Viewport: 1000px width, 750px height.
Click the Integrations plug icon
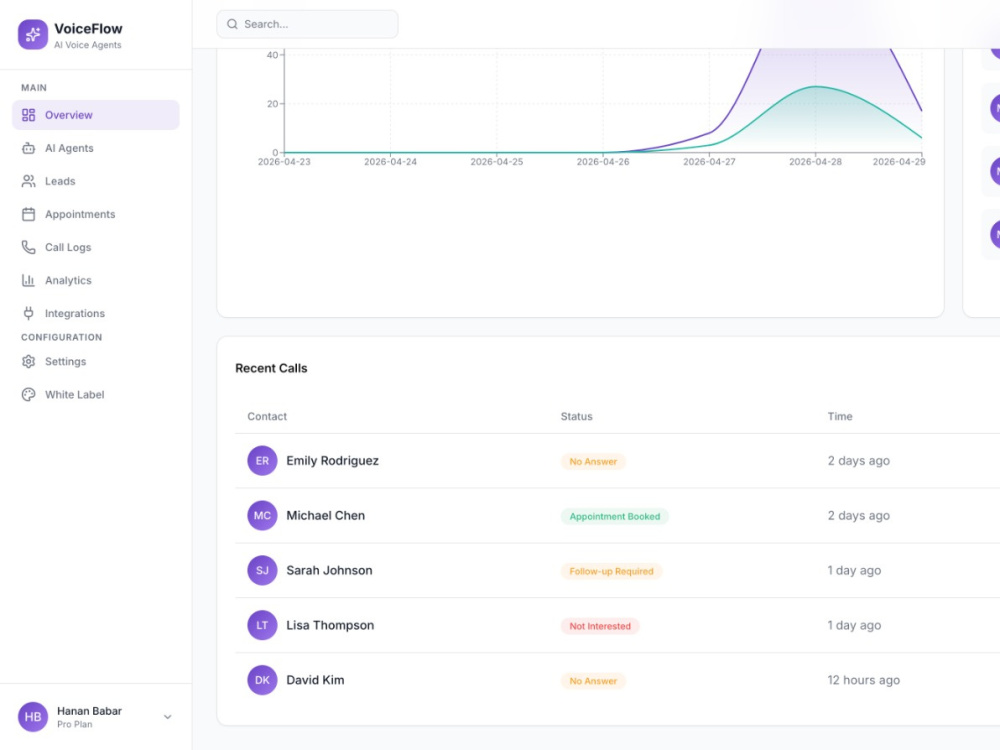tap(28, 313)
